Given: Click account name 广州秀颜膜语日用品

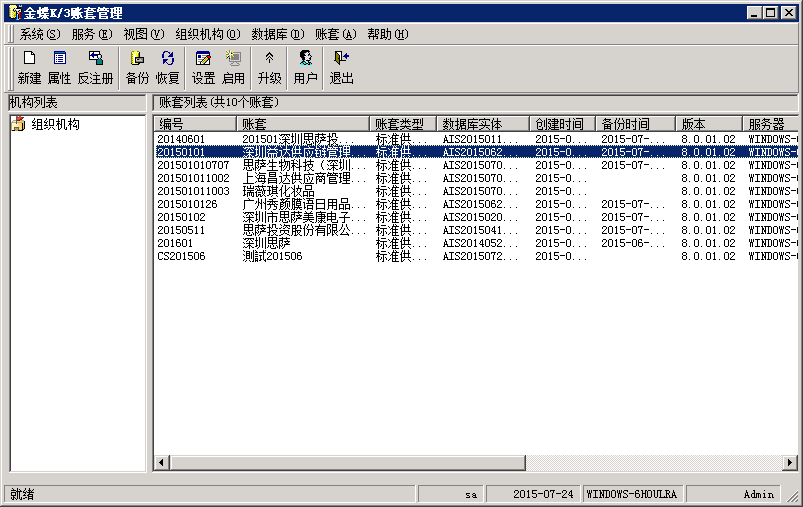Looking at the screenshot, I should 304,204.
